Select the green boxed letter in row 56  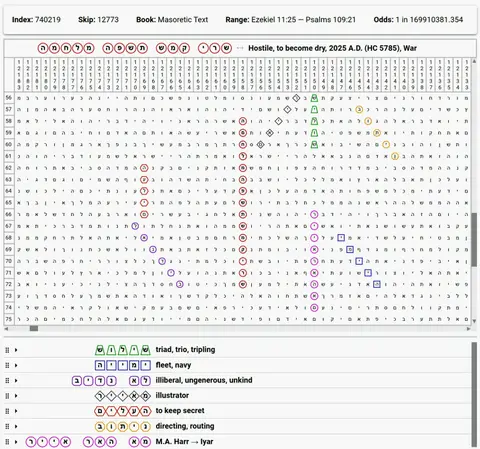pyautogui.click(x=314, y=98)
